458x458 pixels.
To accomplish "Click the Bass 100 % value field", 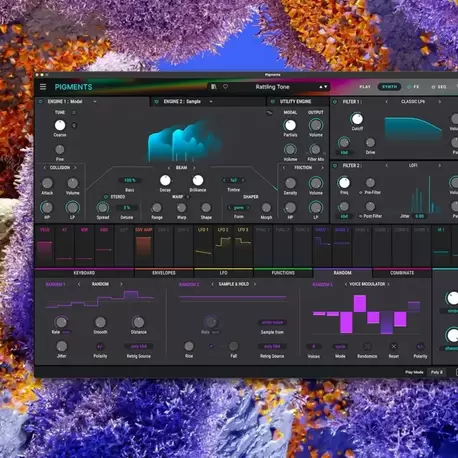I will pyautogui.click(x=130, y=180).
